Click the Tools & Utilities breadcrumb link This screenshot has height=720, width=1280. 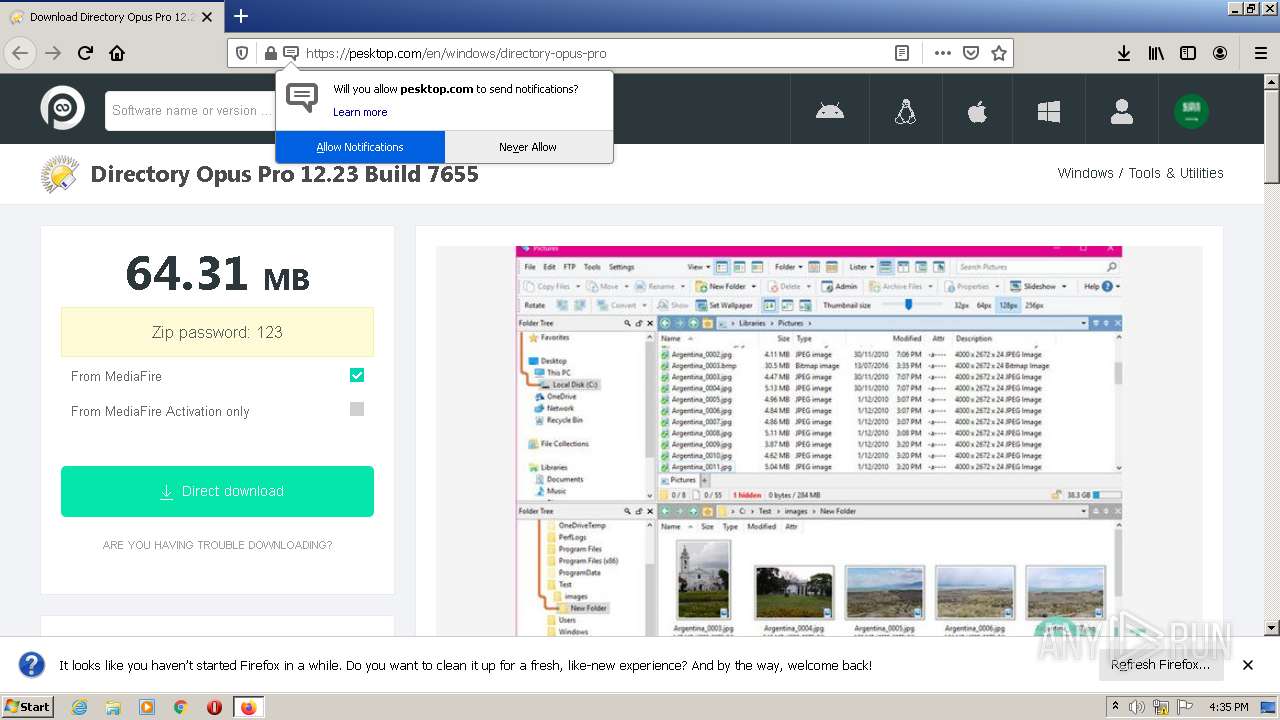pos(1176,173)
